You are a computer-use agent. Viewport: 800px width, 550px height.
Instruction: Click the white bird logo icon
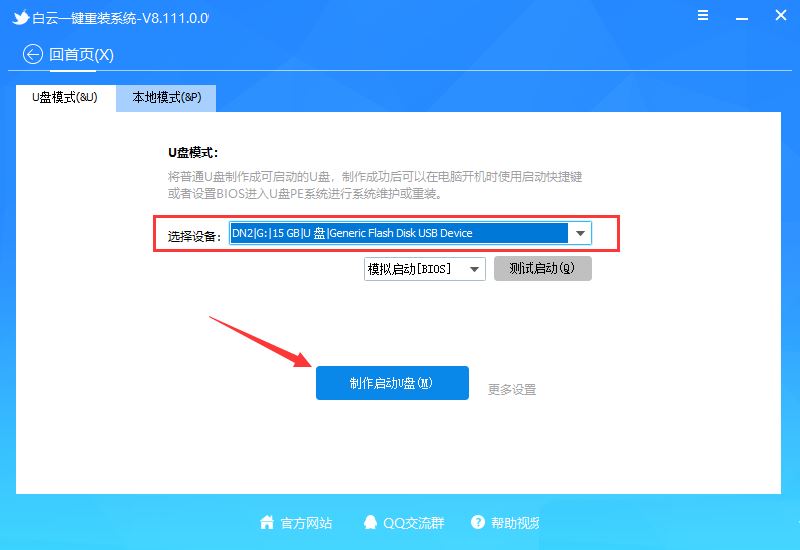coord(21,17)
